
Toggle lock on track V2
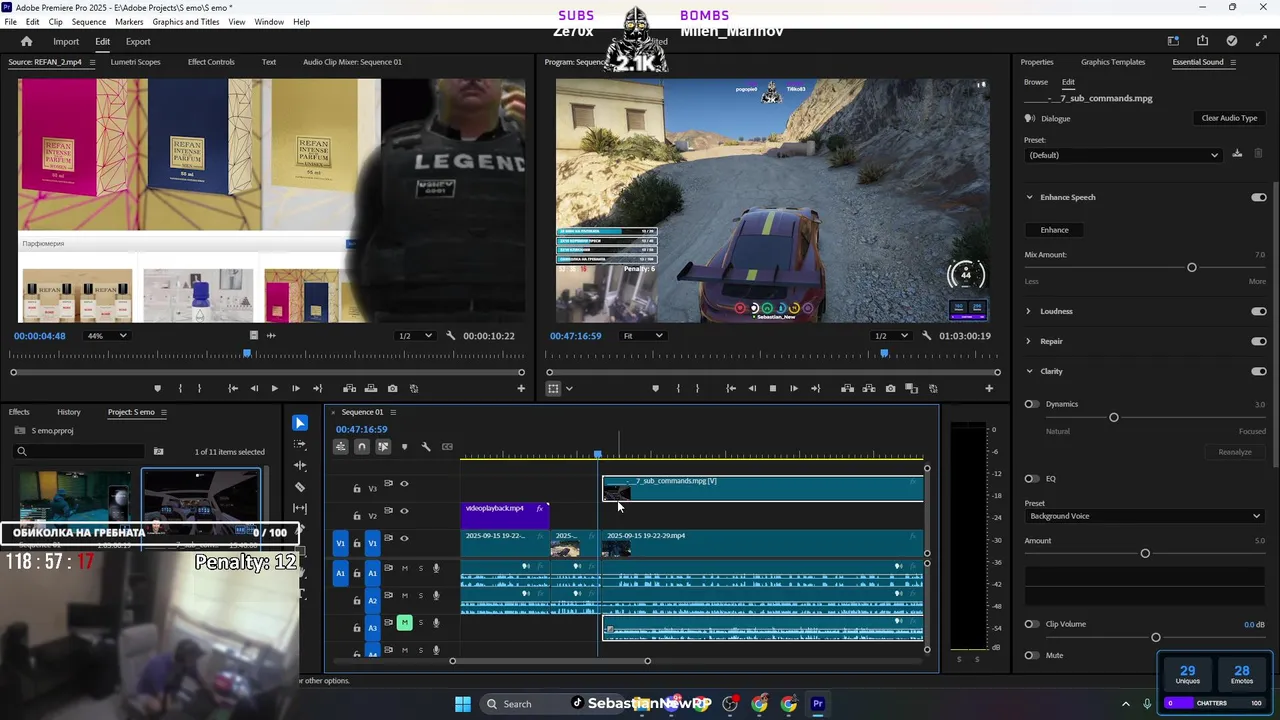(357, 516)
